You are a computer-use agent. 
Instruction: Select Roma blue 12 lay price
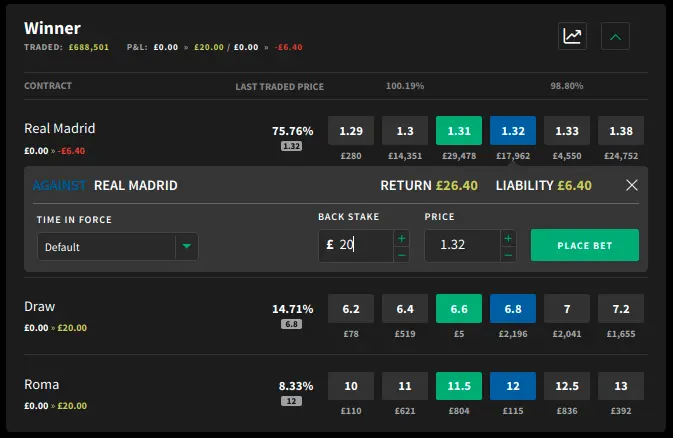513,386
